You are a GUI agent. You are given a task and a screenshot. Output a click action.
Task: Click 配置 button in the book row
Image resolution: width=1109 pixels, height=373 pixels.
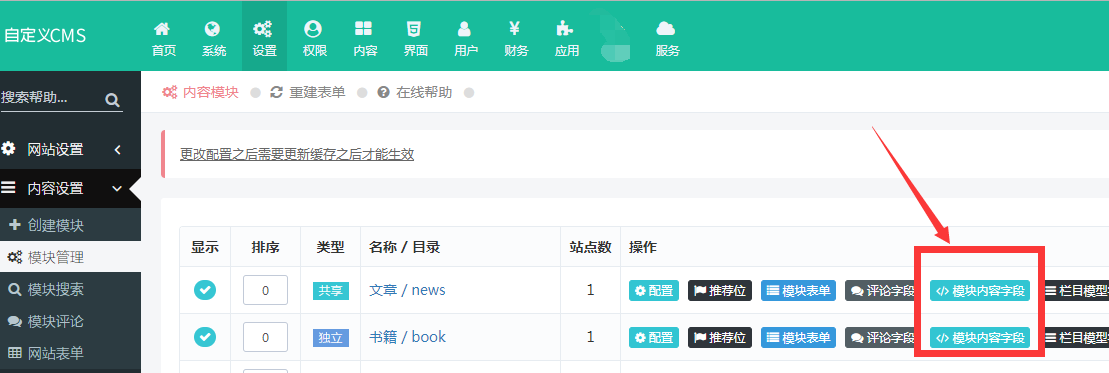pos(654,338)
